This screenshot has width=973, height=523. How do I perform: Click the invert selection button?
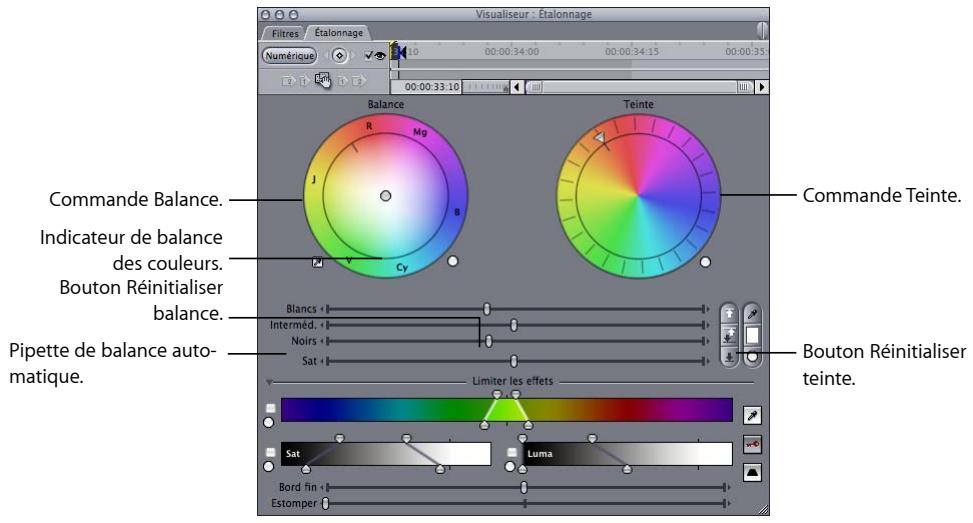[x=752, y=473]
